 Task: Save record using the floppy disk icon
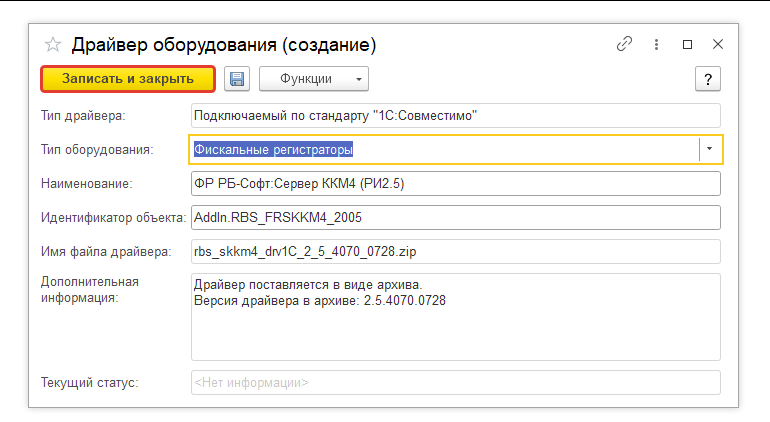(237, 79)
